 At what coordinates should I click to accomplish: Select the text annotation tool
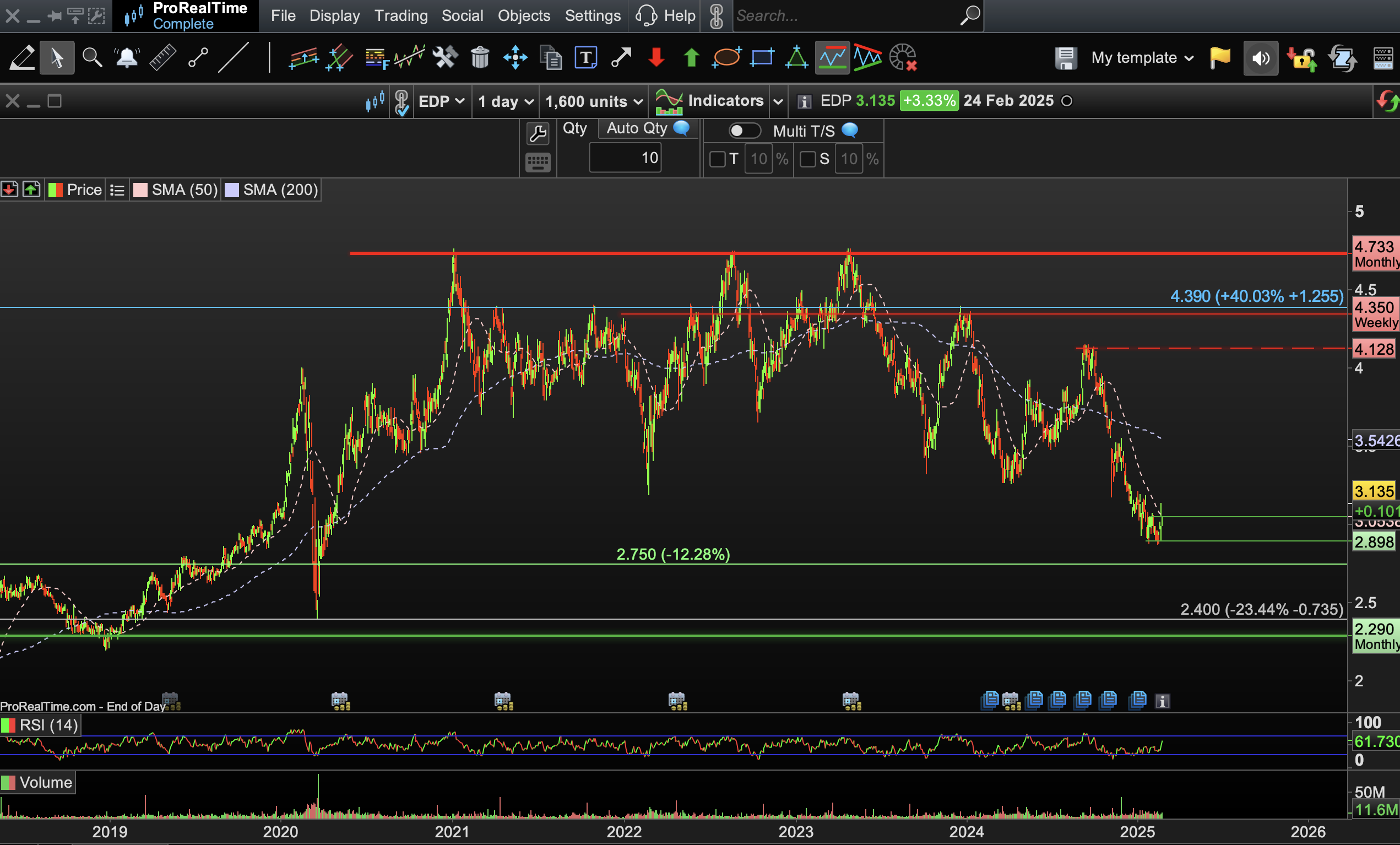(586, 58)
